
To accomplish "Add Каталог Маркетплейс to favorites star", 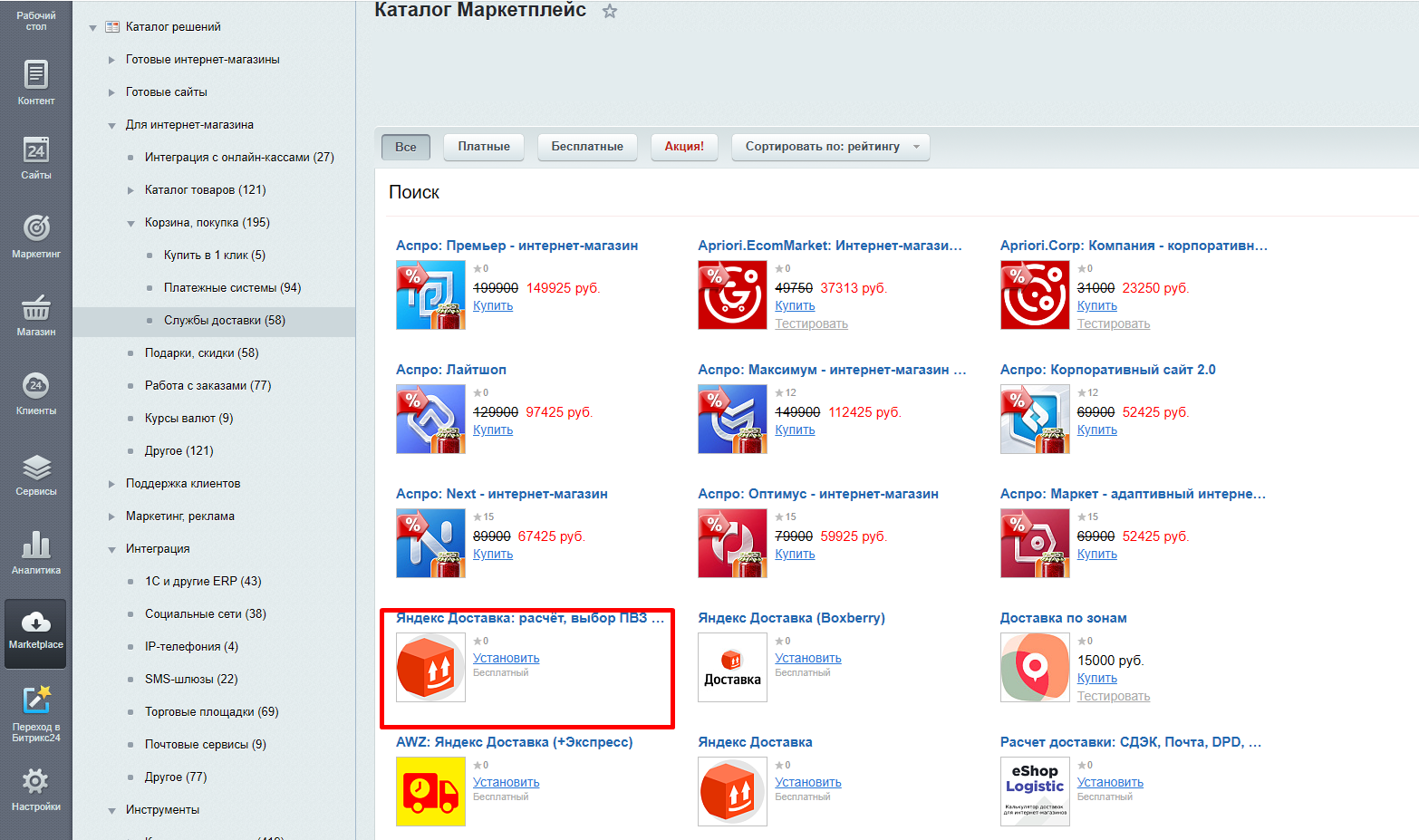I will coord(610,11).
